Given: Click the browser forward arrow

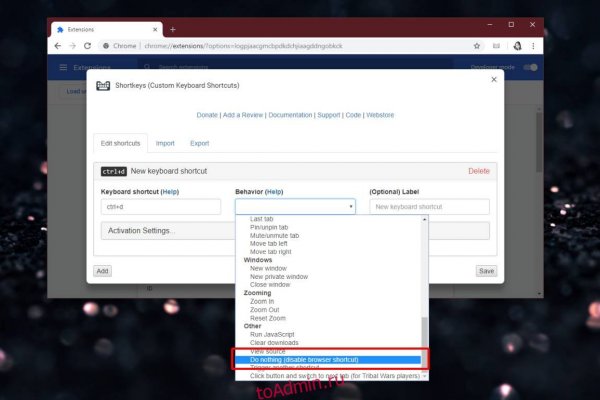Looking at the screenshot, I should (75, 45).
